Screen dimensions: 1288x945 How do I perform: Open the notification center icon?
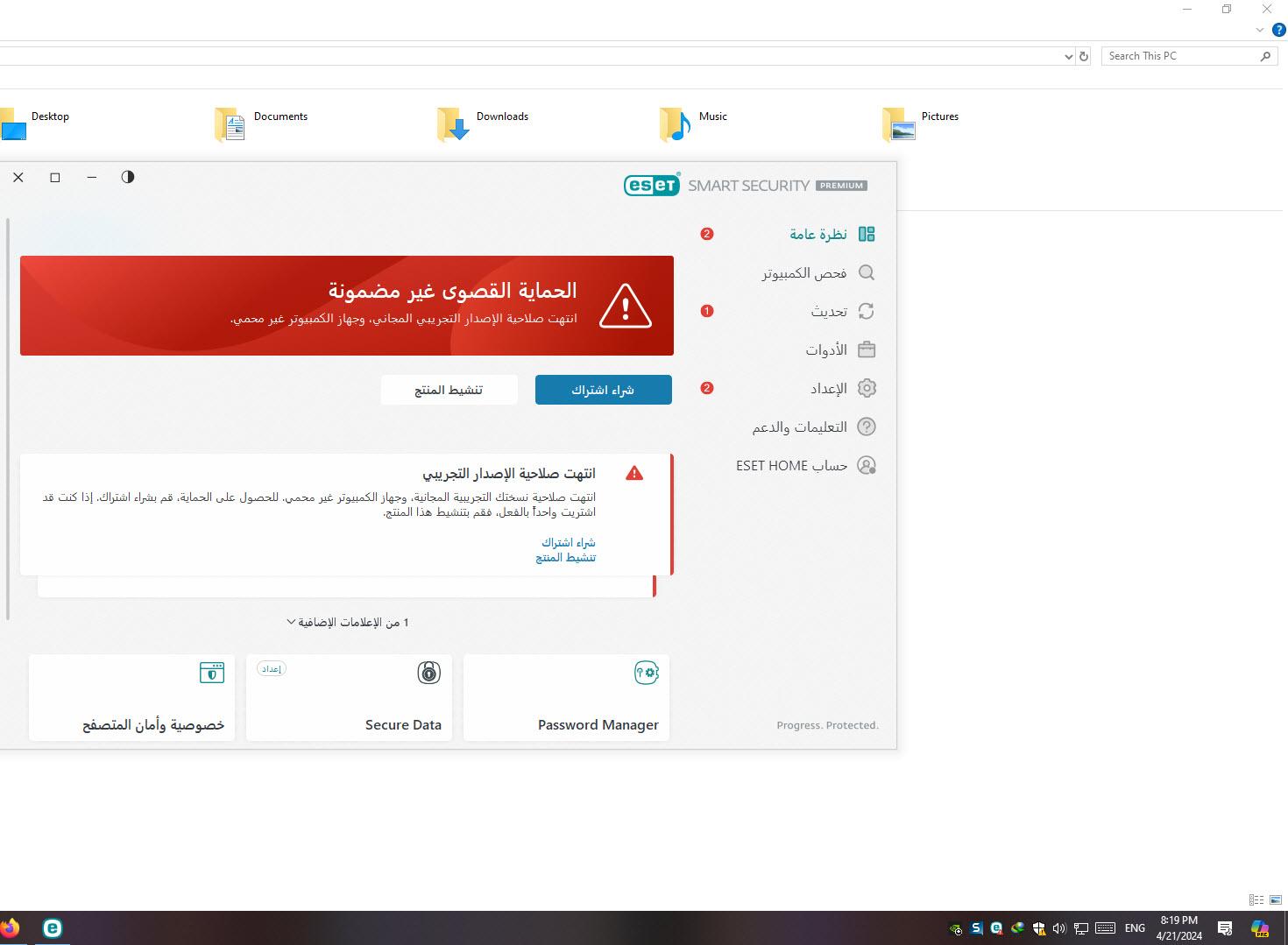click(x=1225, y=928)
